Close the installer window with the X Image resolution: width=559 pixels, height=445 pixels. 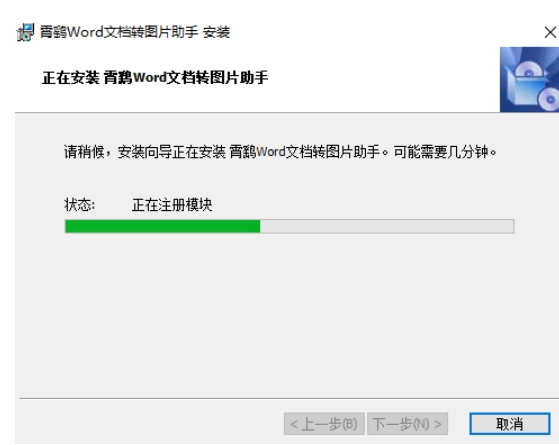550,32
